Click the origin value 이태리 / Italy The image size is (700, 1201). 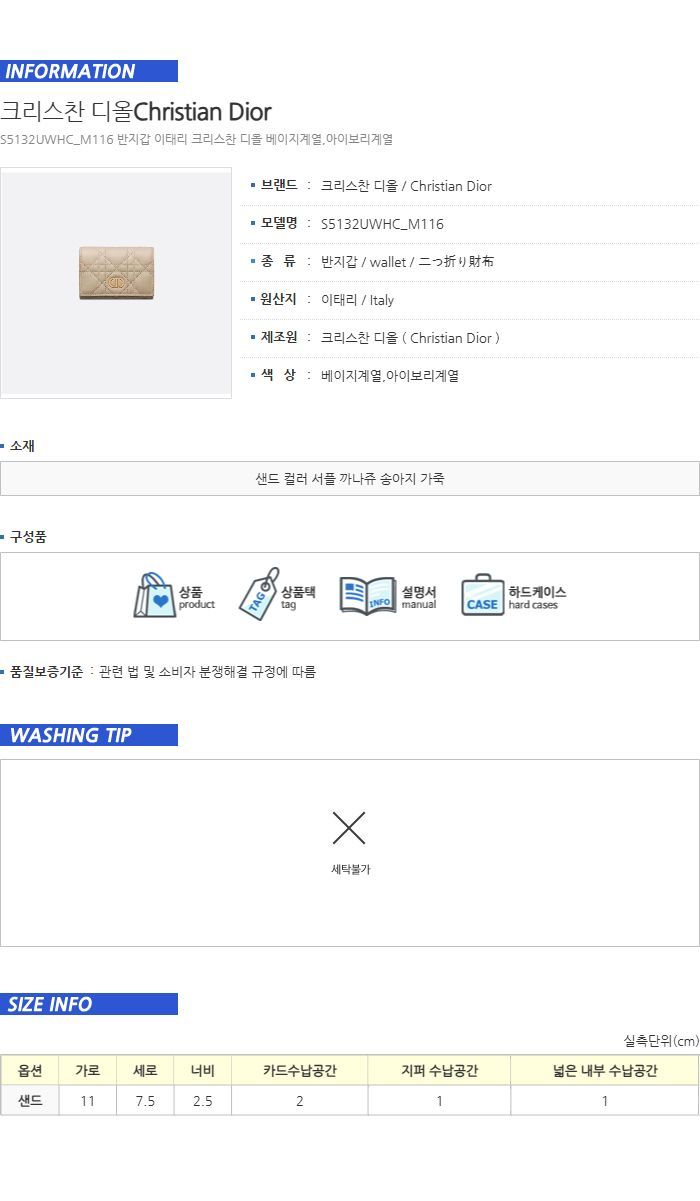pyautogui.click(x=357, y=300)
